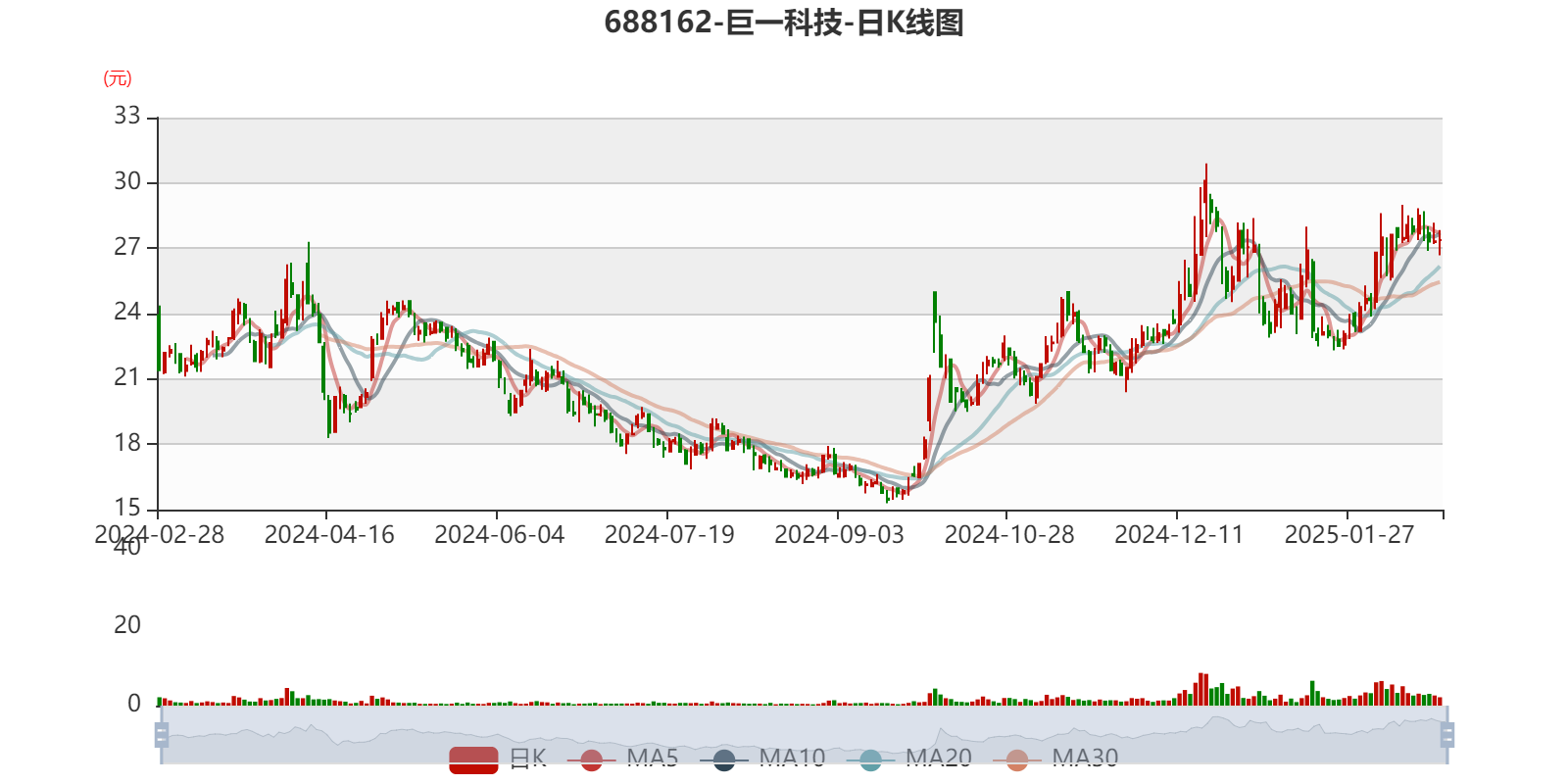The height and width of the screenshot is (784, 1568).
Task: Click the 0 volume axis label
Action: pos(134,704)
